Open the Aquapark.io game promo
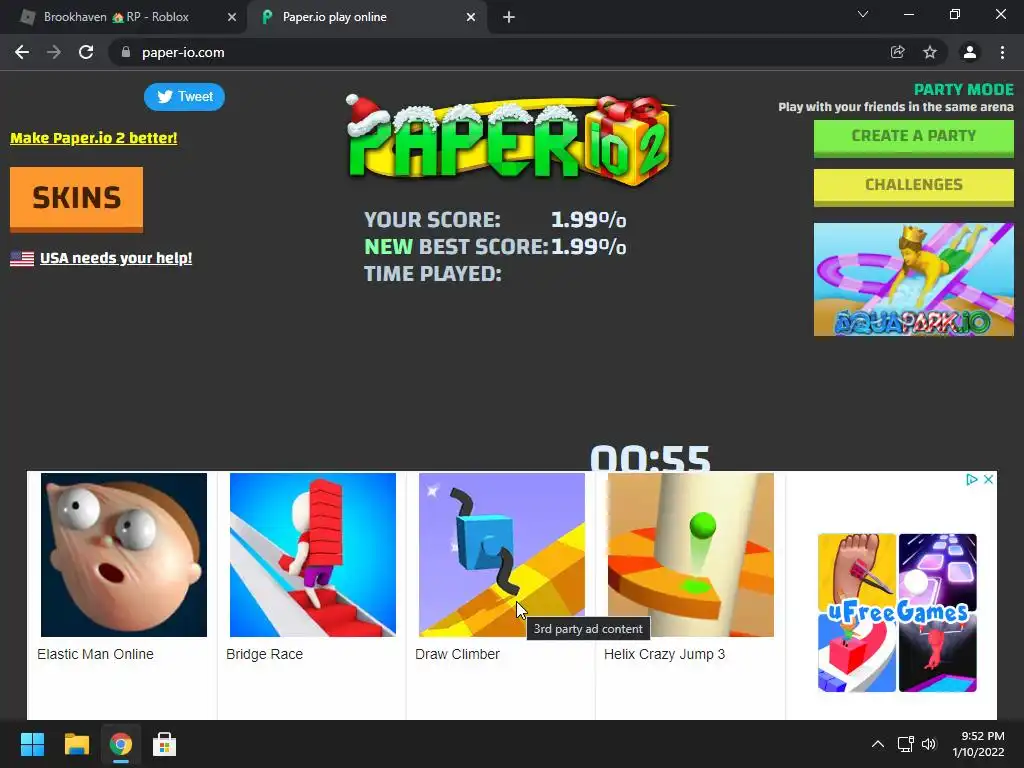1024x768 pixels. [914, 280]
